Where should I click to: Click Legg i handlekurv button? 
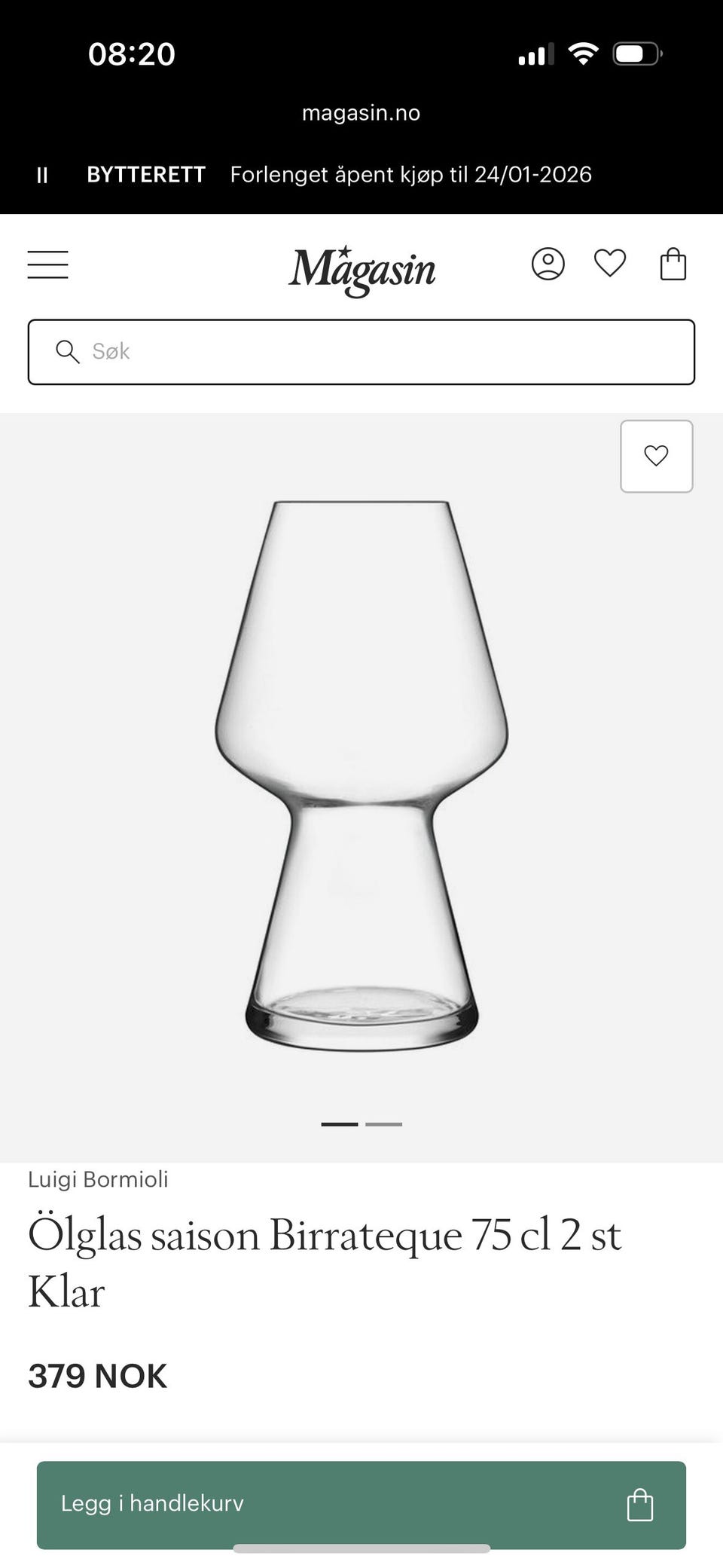click(361, 1505)
